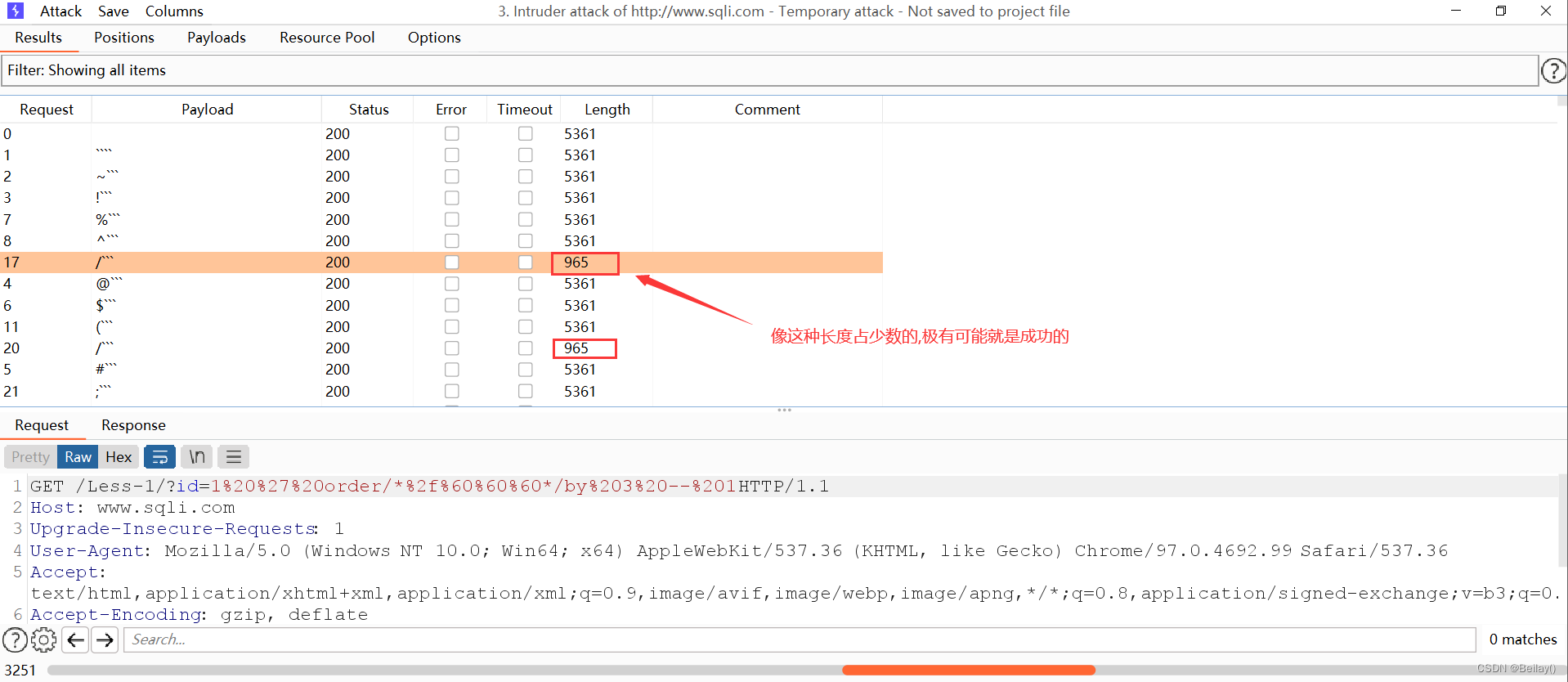The height and width of the screenshot is (682, 1568).
Task: Switch to the Payloads tab
Action: (x=217, y=38)
